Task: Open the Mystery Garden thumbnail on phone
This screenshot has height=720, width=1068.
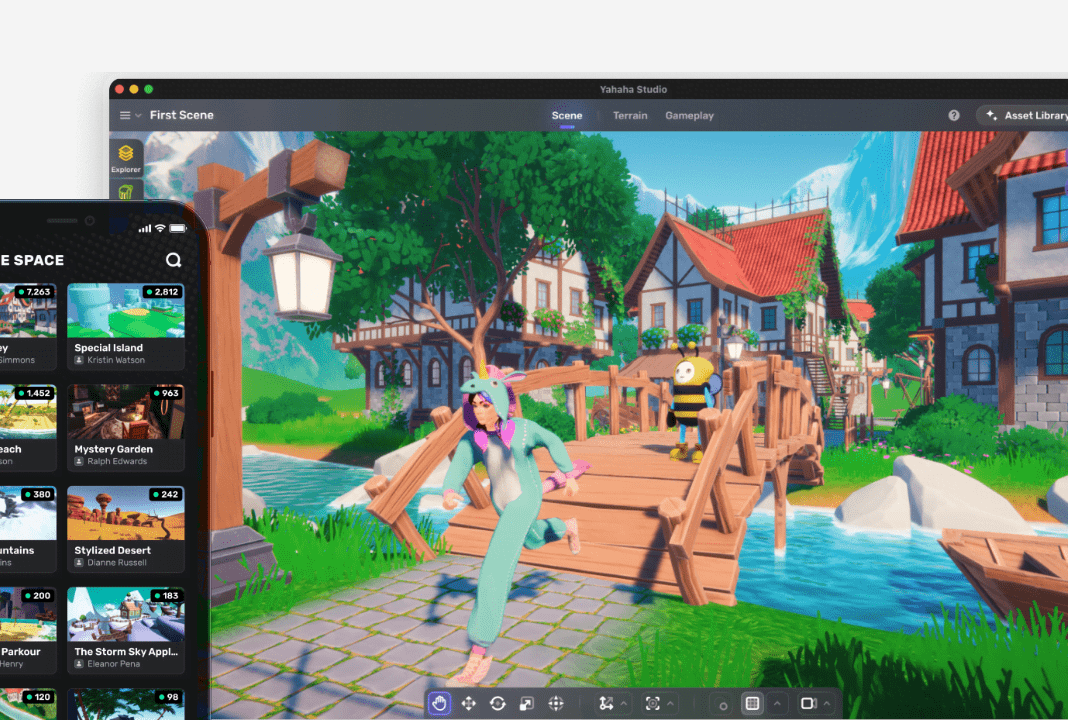Action: click(x=126, y=411)
